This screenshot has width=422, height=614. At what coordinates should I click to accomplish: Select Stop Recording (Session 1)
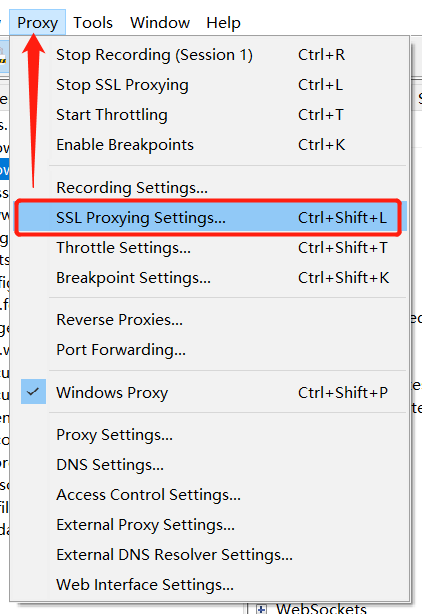(x=210, y=55)
